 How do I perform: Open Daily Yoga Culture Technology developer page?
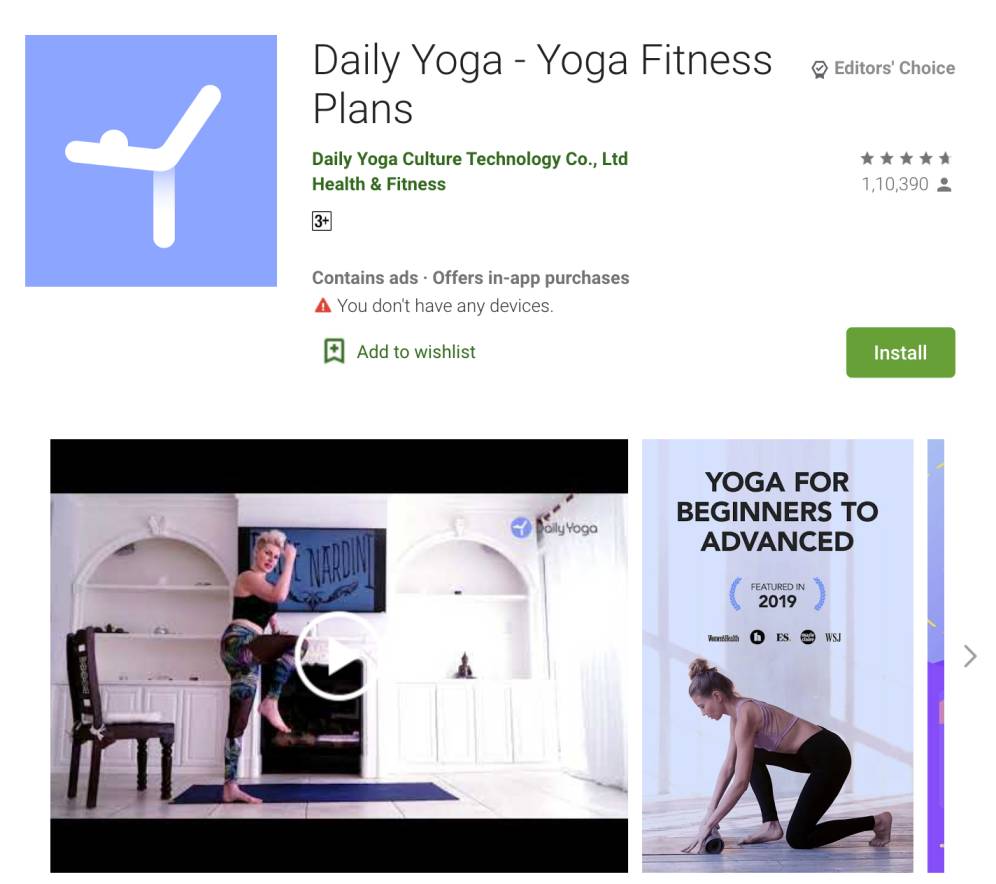click(469, 159)
